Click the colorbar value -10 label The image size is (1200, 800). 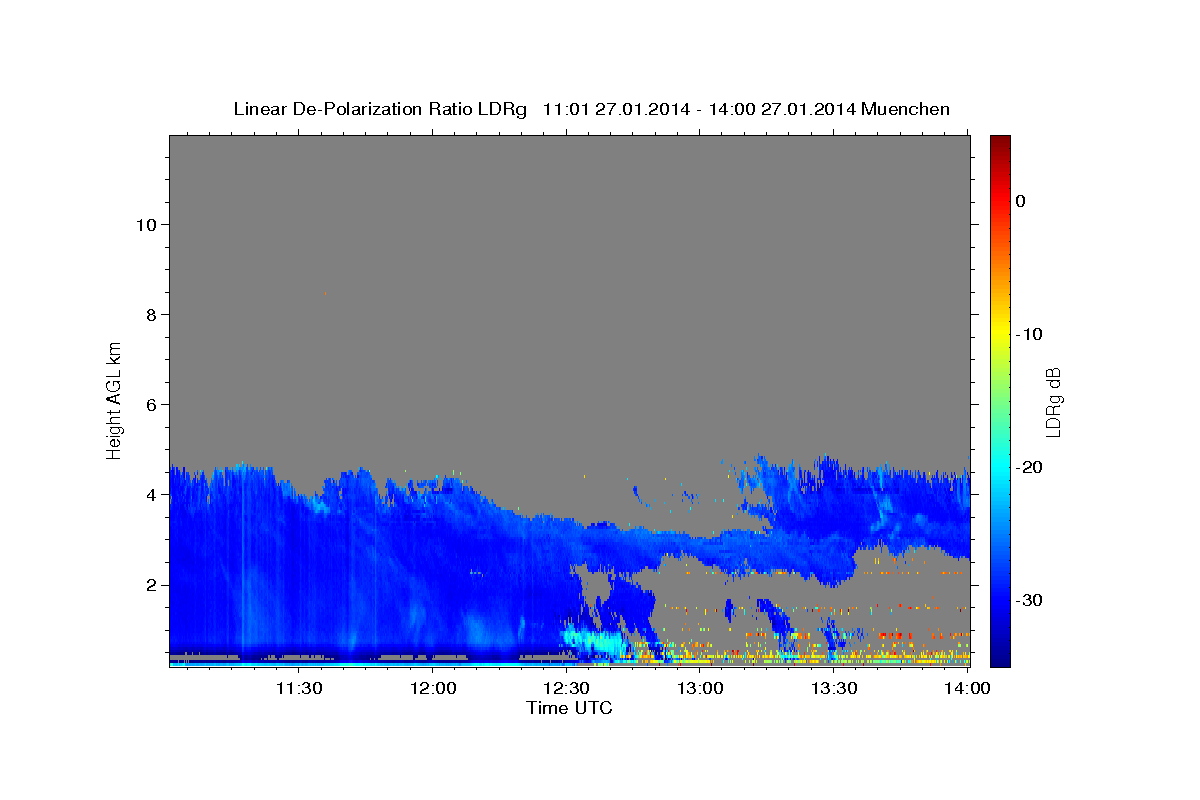[1029, 334]
